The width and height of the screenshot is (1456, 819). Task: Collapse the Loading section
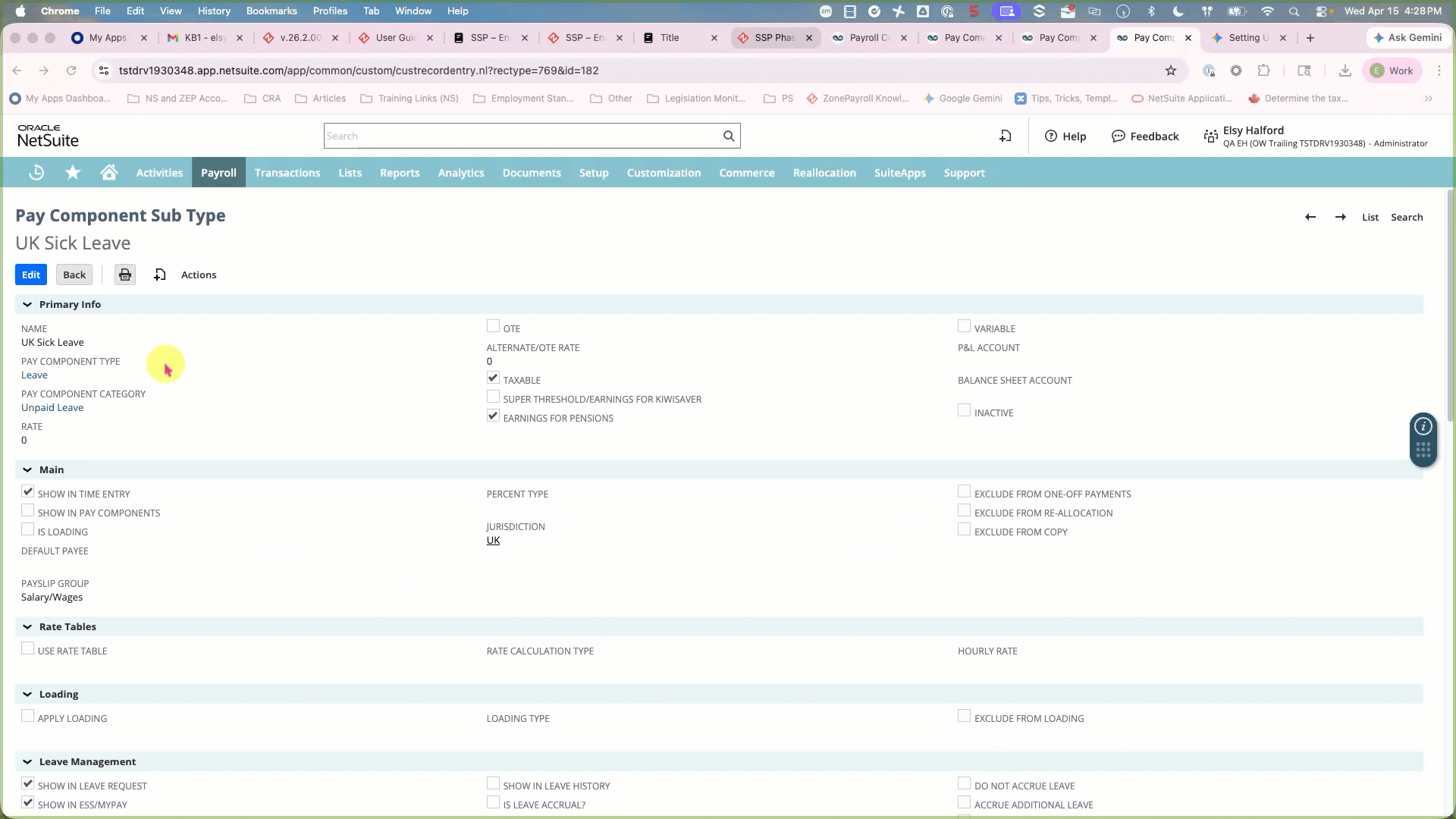point(27,694)
